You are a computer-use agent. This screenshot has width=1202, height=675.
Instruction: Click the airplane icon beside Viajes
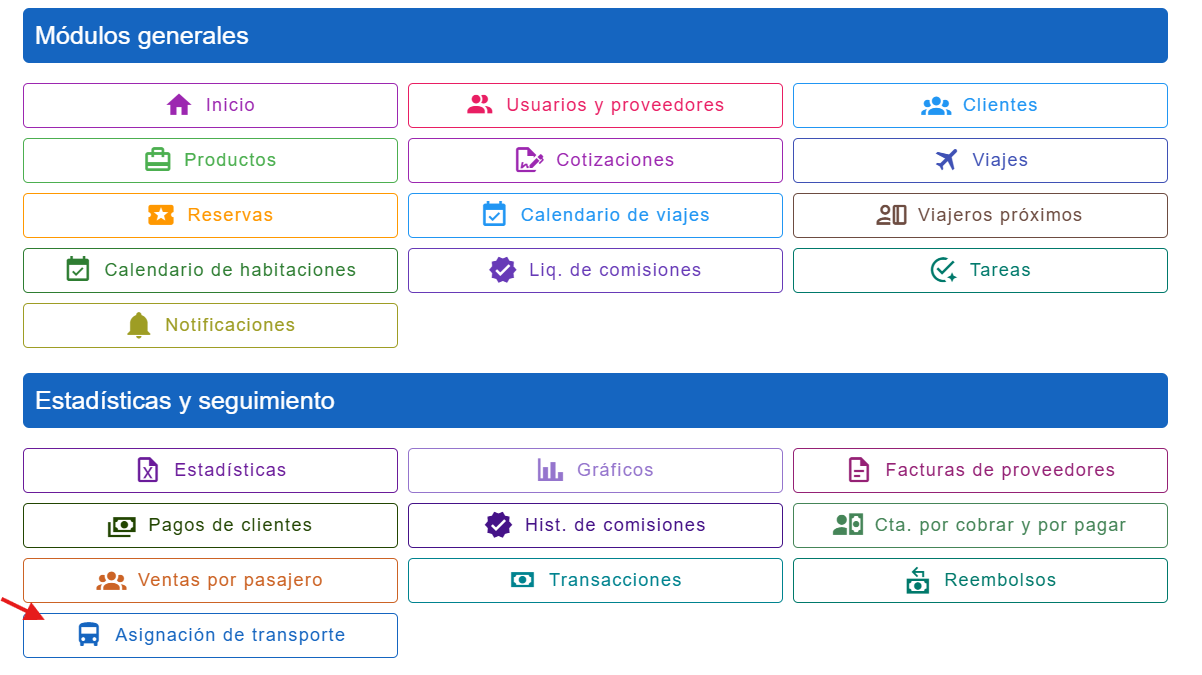pos(946,160)
